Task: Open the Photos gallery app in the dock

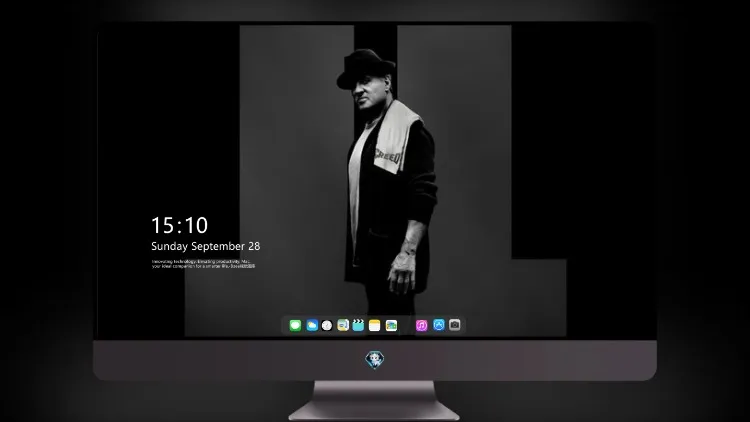Action: point(391,325)
